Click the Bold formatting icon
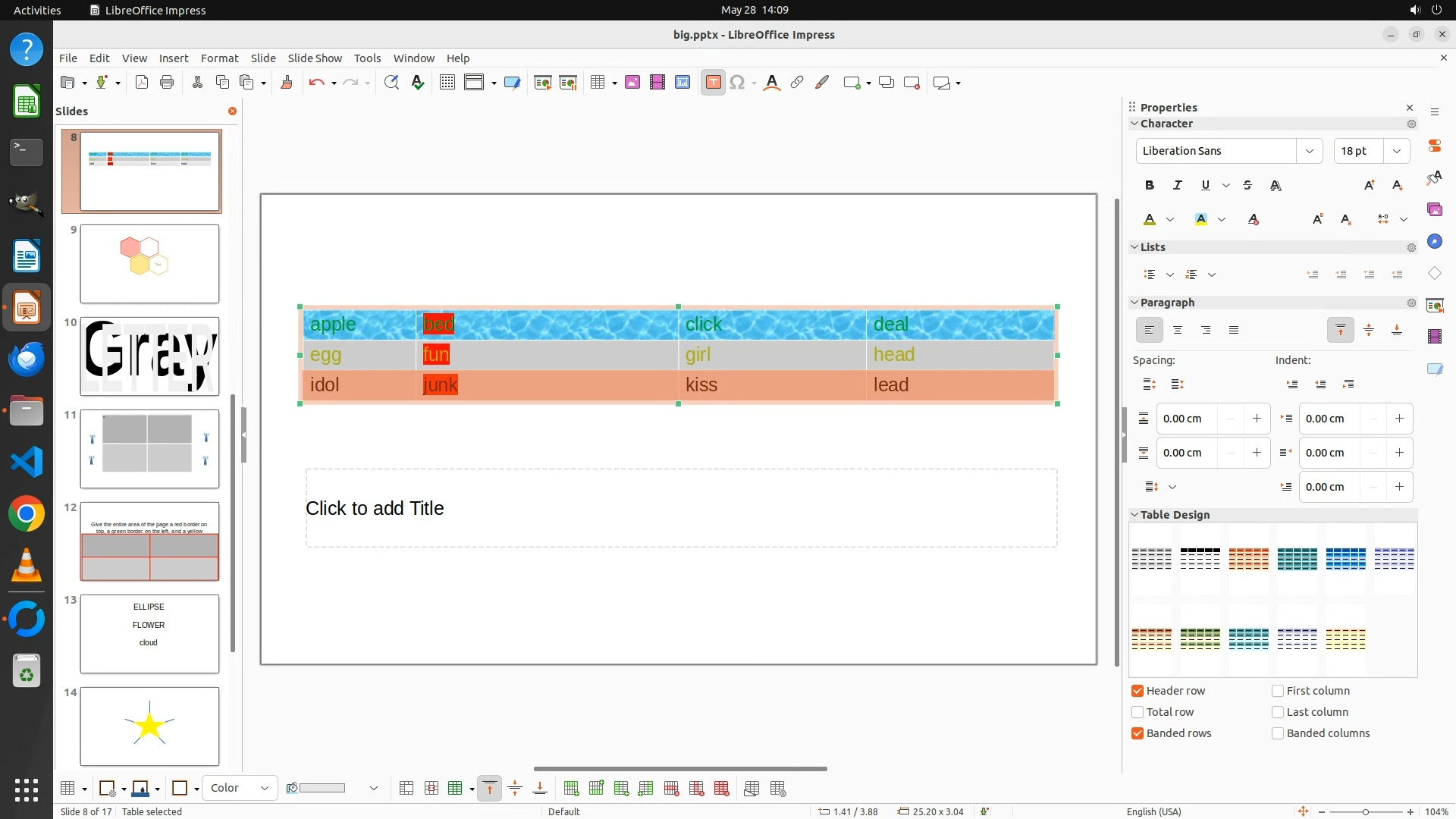Image resolution: width=1456 pixels, height=819 pixels. tap(1150, 185)
